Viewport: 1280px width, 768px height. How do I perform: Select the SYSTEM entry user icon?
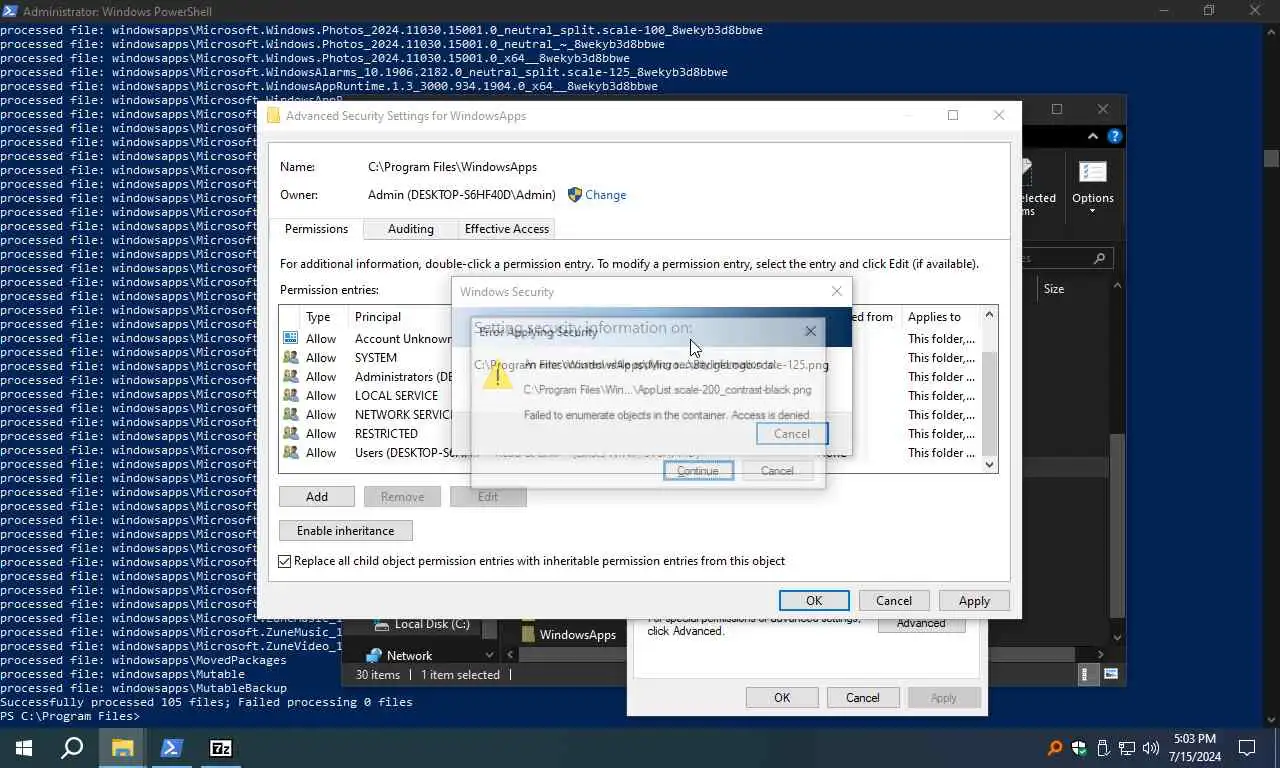[290, 358]
